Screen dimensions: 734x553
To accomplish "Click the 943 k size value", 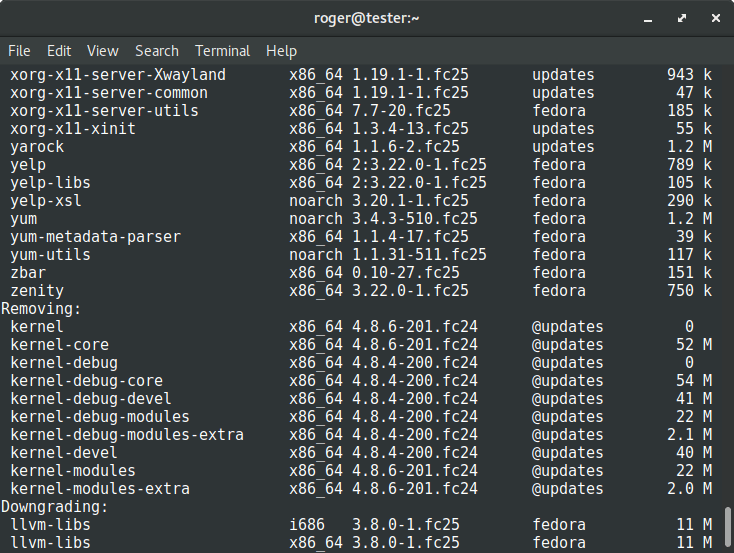I will [690, 75].
